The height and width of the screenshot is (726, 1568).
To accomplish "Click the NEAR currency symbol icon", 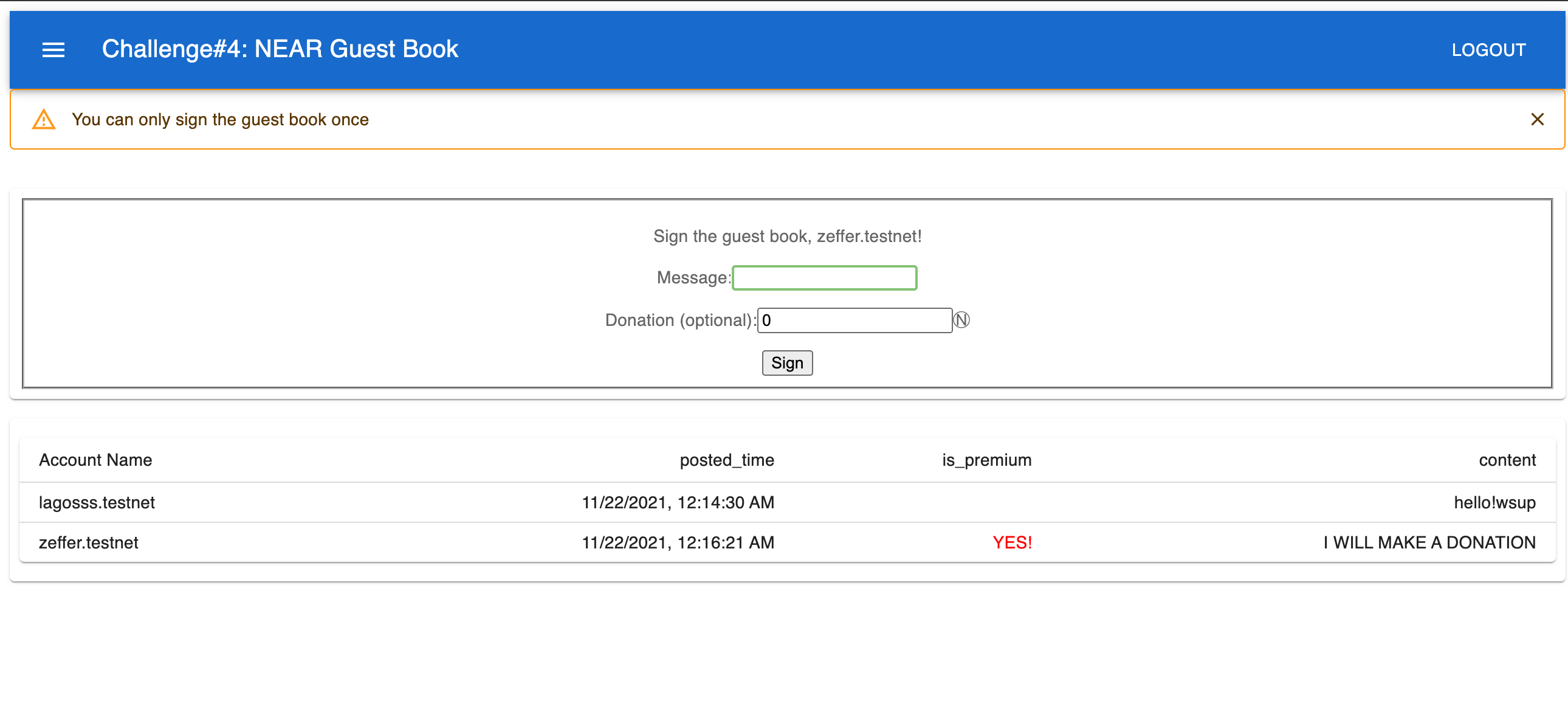I will pyautogui.click(x=961, y=320).
